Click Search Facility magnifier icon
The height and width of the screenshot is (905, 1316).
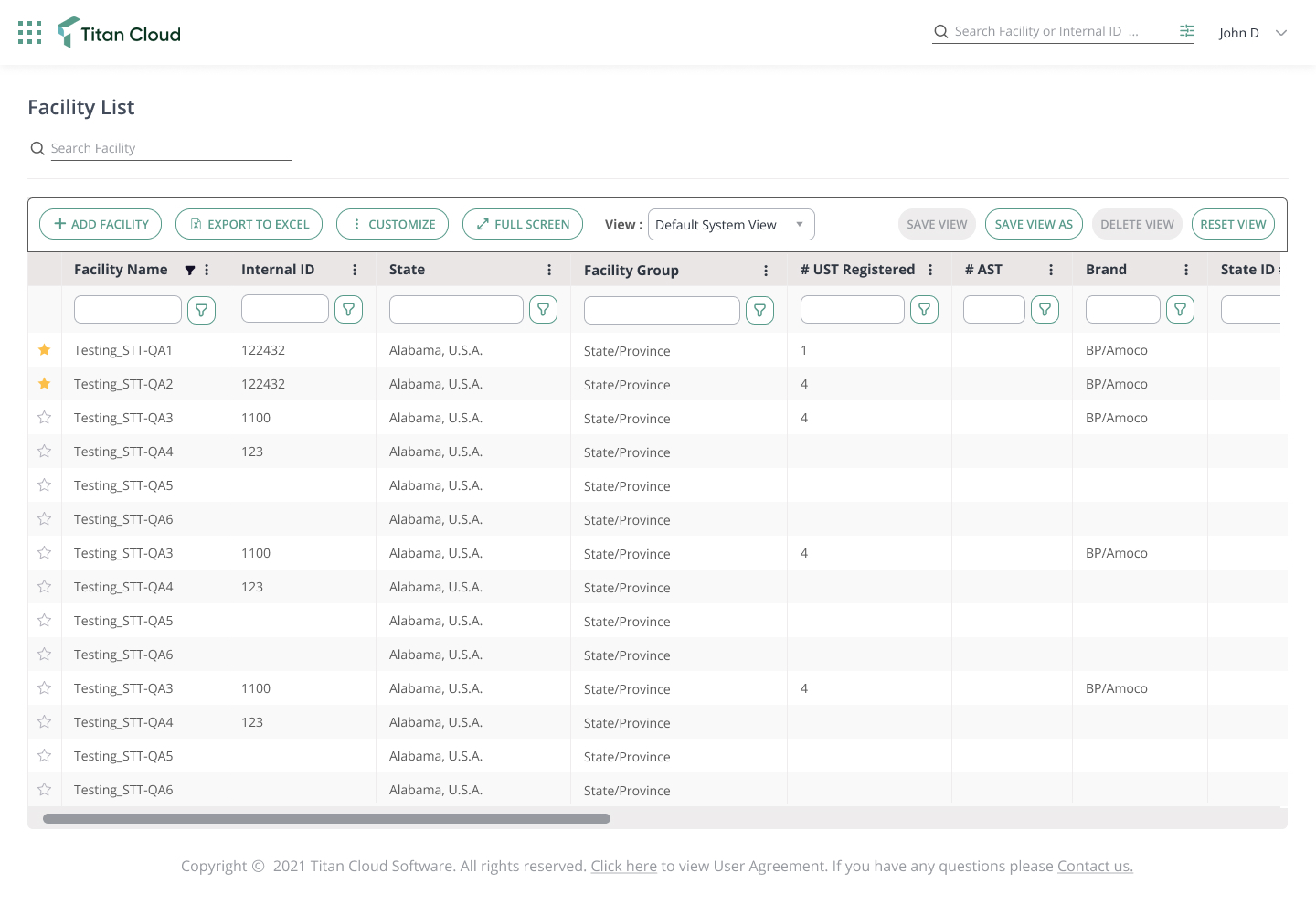tap(37, 148)
